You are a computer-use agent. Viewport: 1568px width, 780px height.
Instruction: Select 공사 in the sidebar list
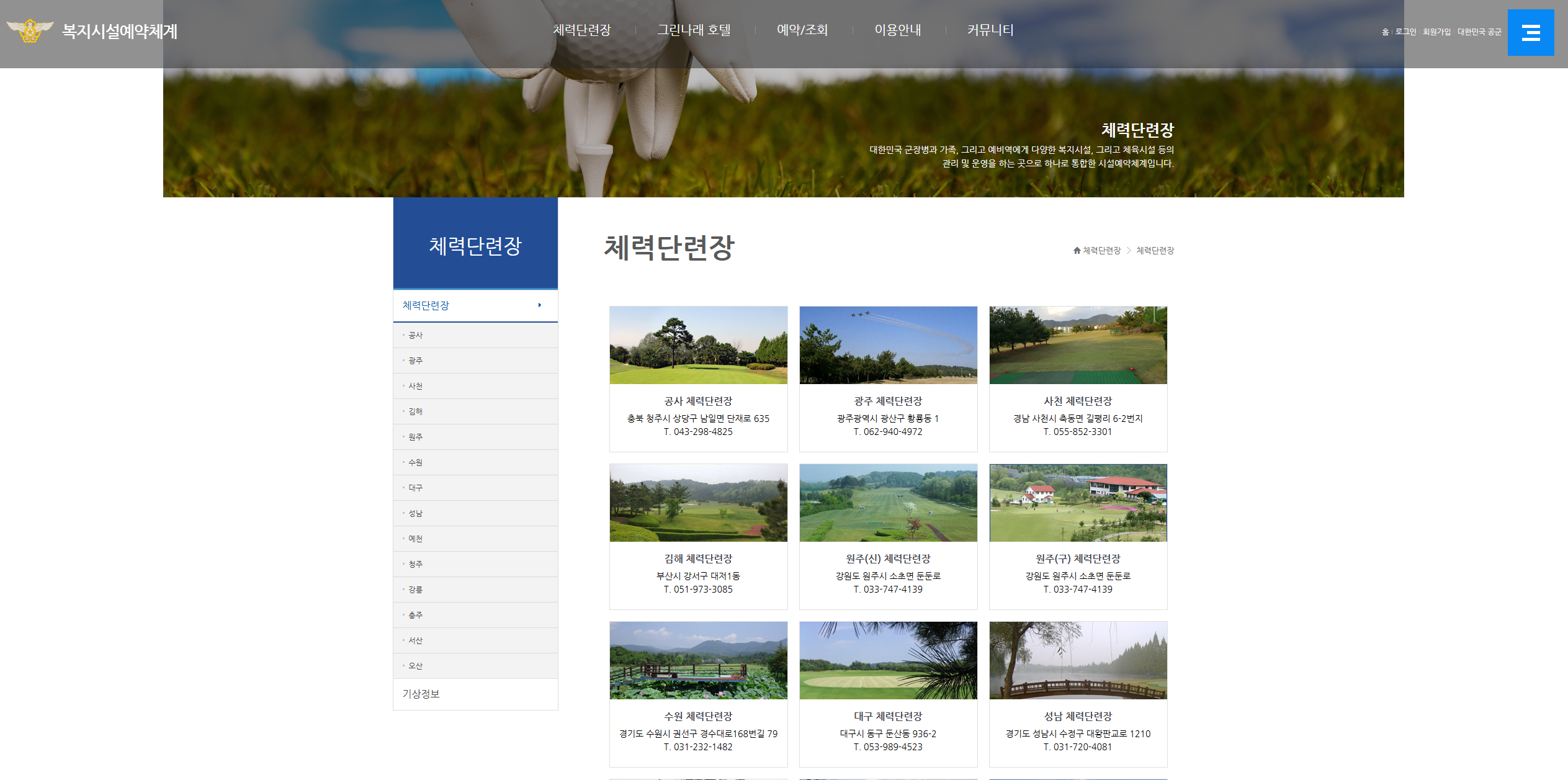point(415,335)
